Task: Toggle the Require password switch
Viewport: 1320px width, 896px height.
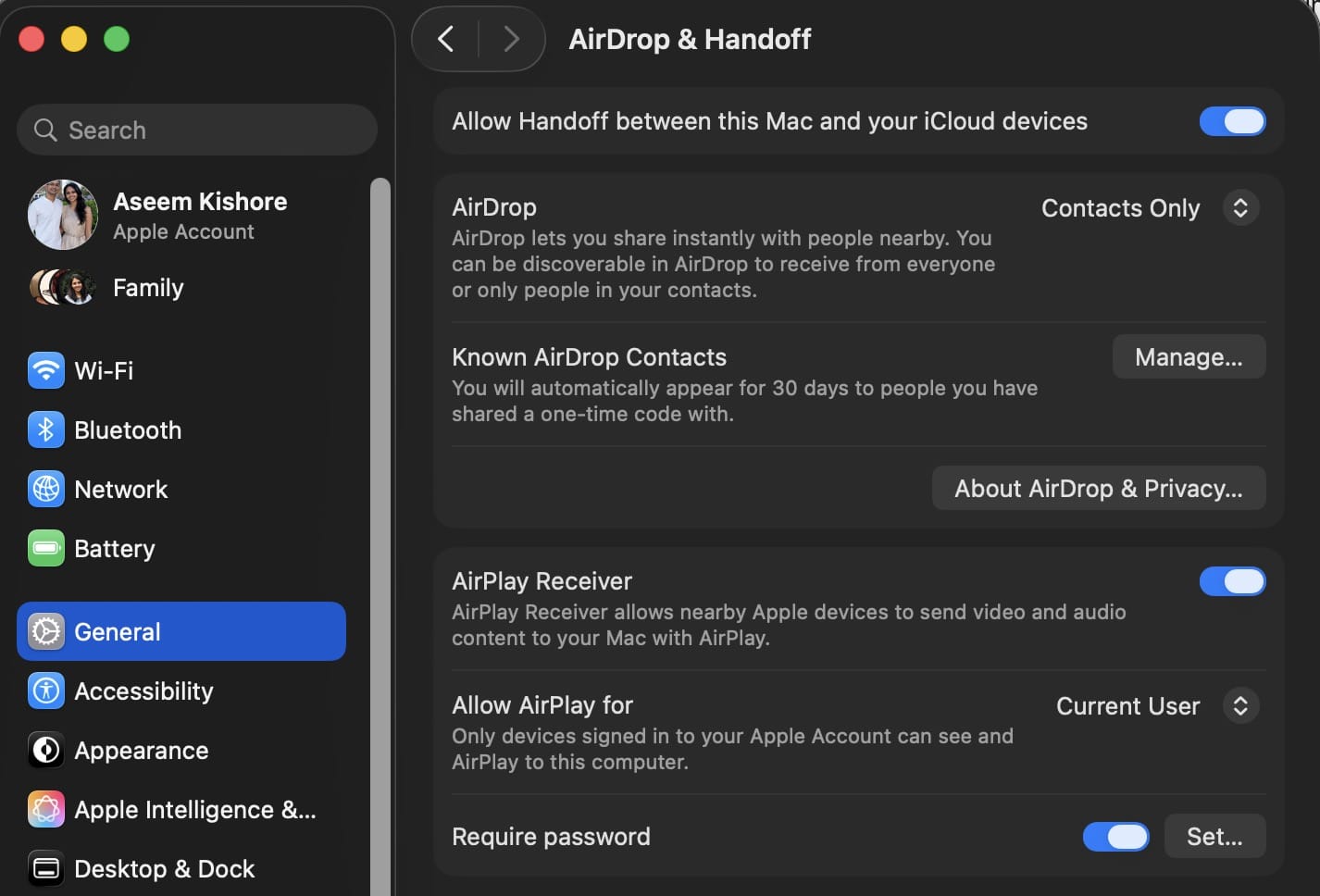Action: coord(1116,837)
